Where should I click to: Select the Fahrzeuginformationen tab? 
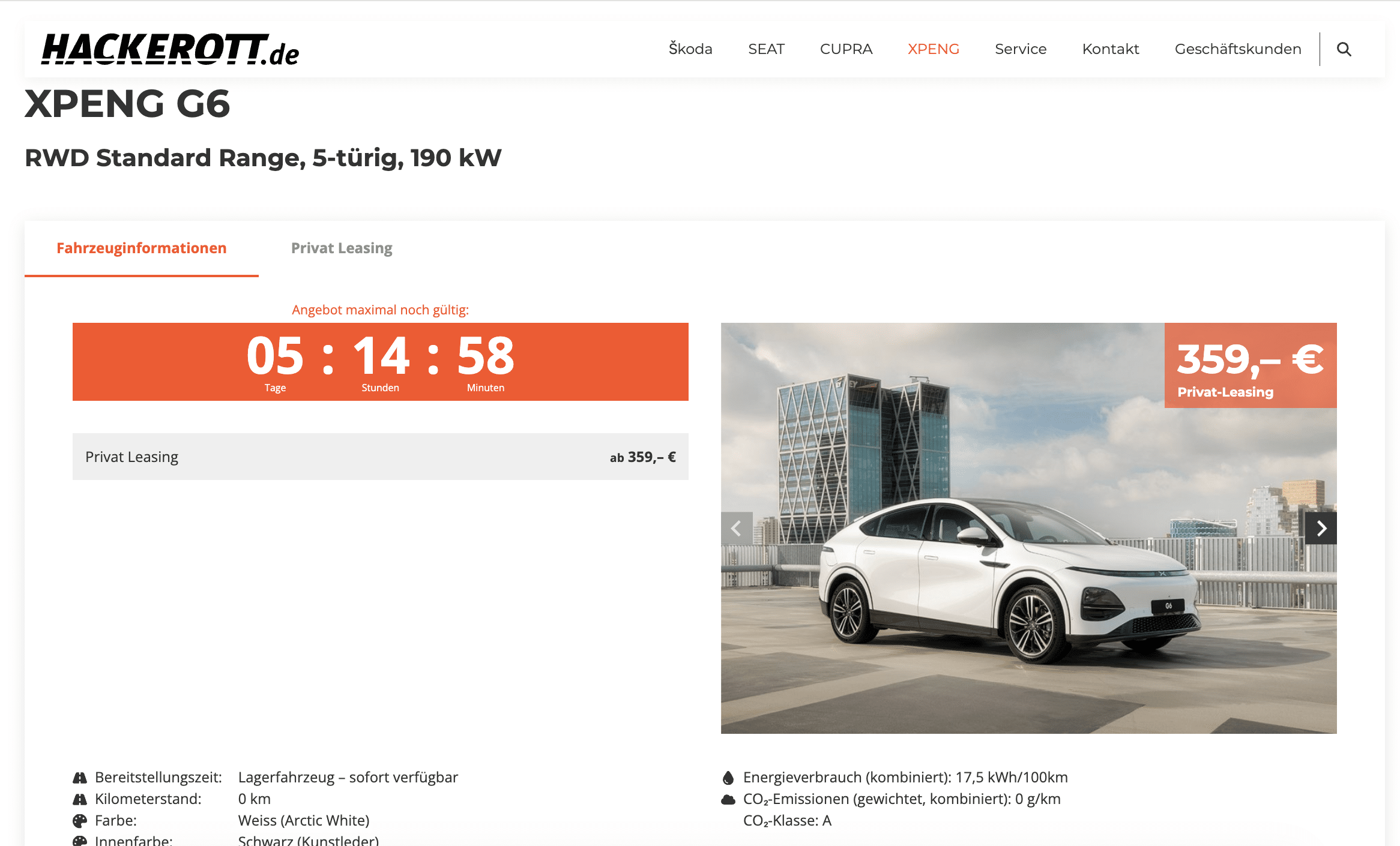(142, 248)
